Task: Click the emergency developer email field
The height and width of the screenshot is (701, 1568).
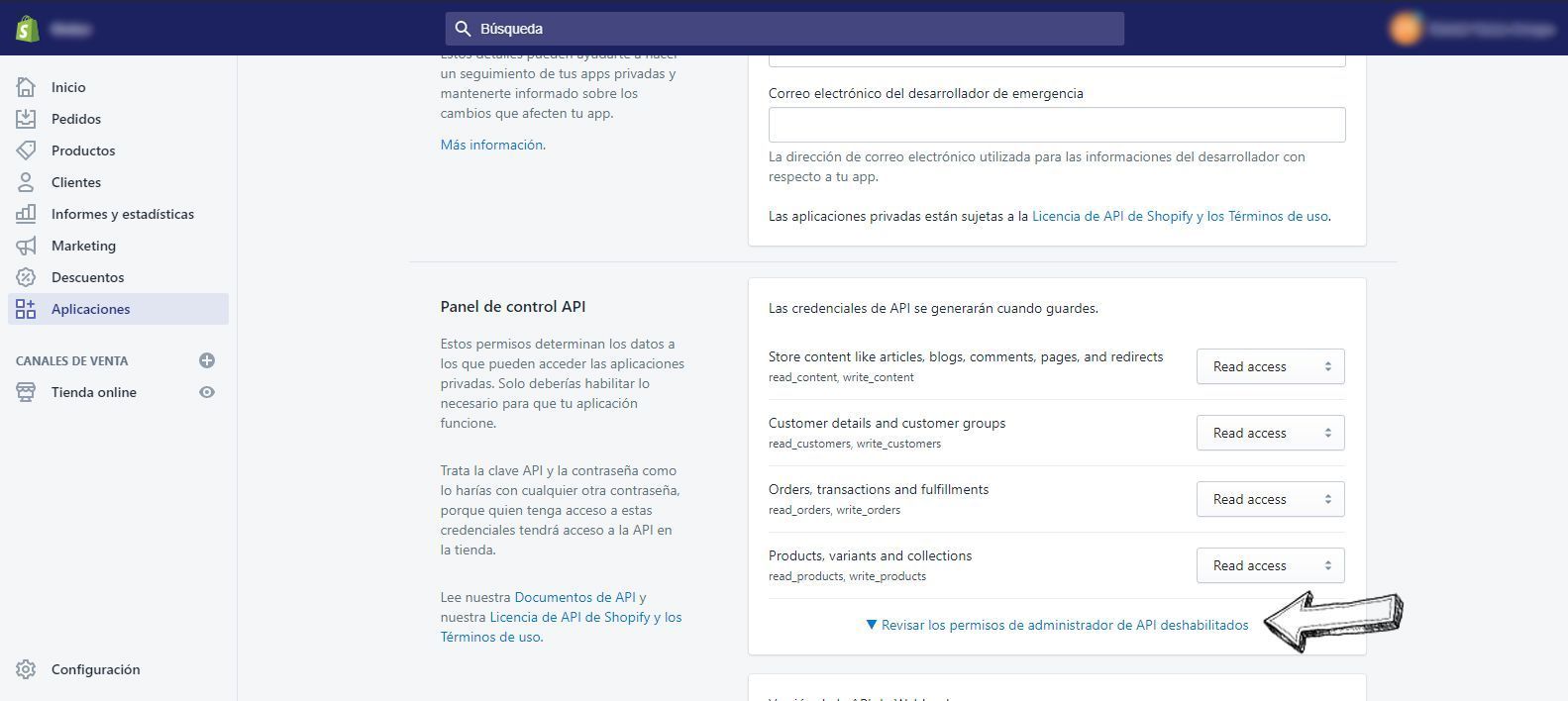Action: [x=1057, y=125]
